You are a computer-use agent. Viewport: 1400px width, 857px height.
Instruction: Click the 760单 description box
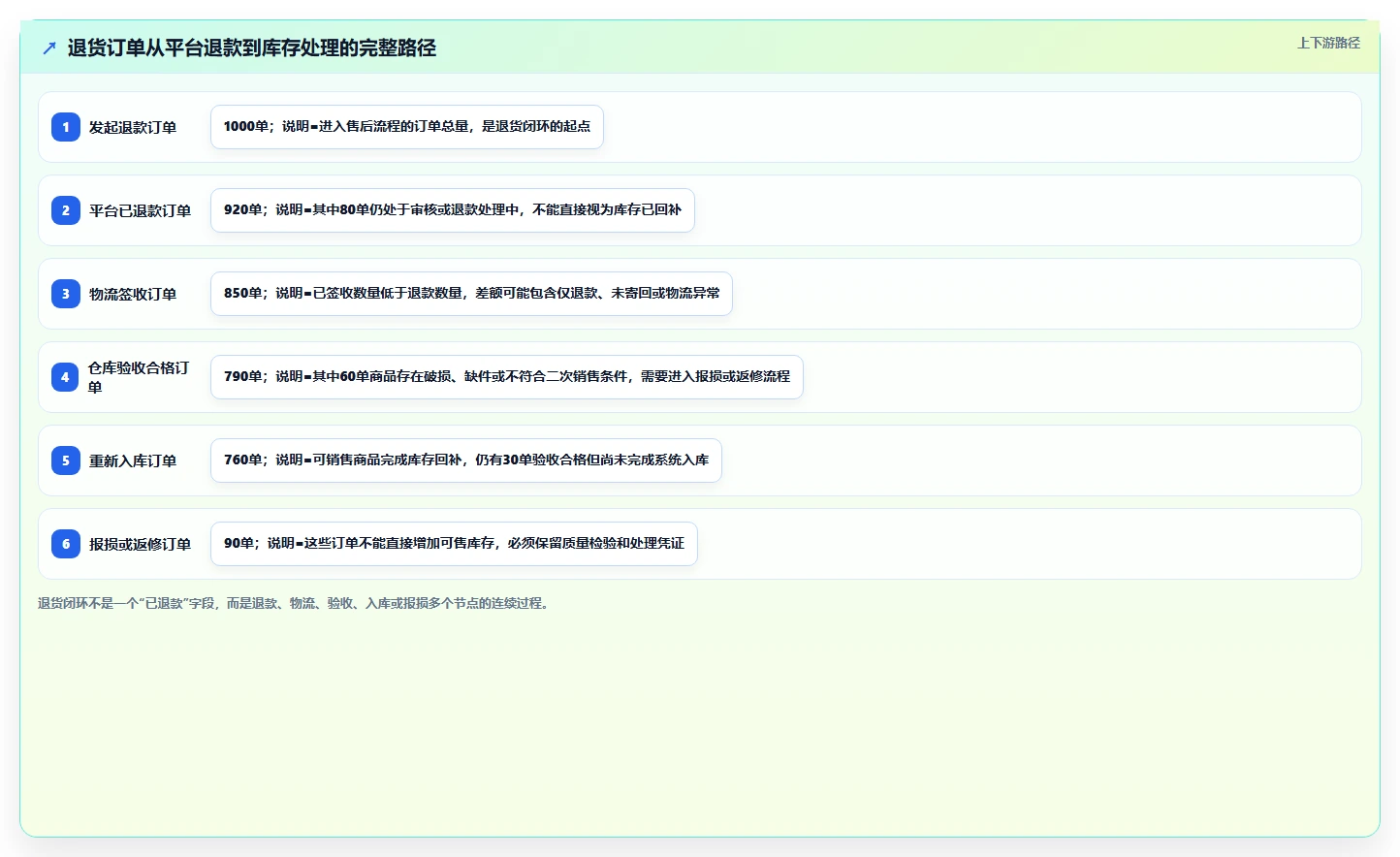pos(466,460)
